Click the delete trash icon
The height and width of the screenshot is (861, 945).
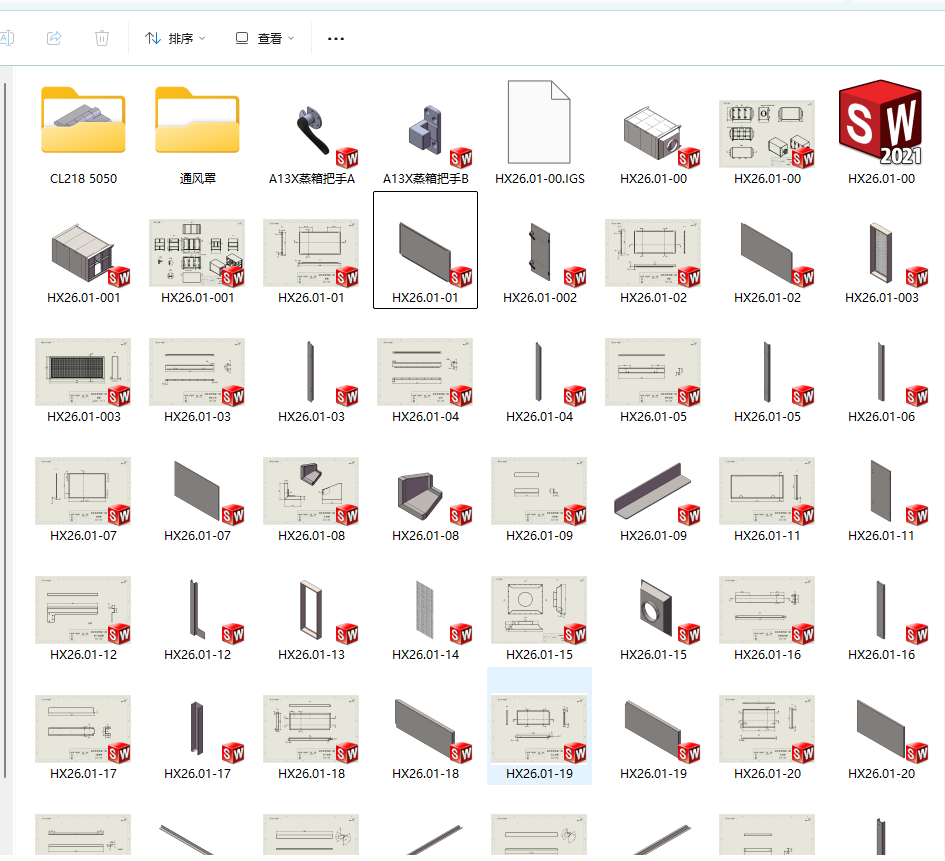click(x=102, y=39)
